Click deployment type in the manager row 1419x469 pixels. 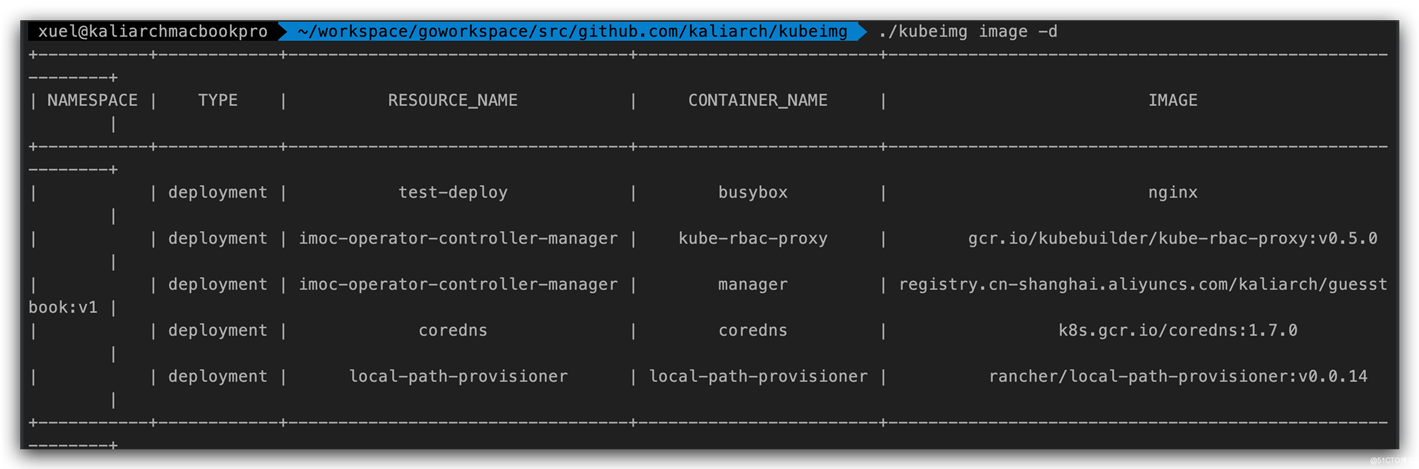218,284
